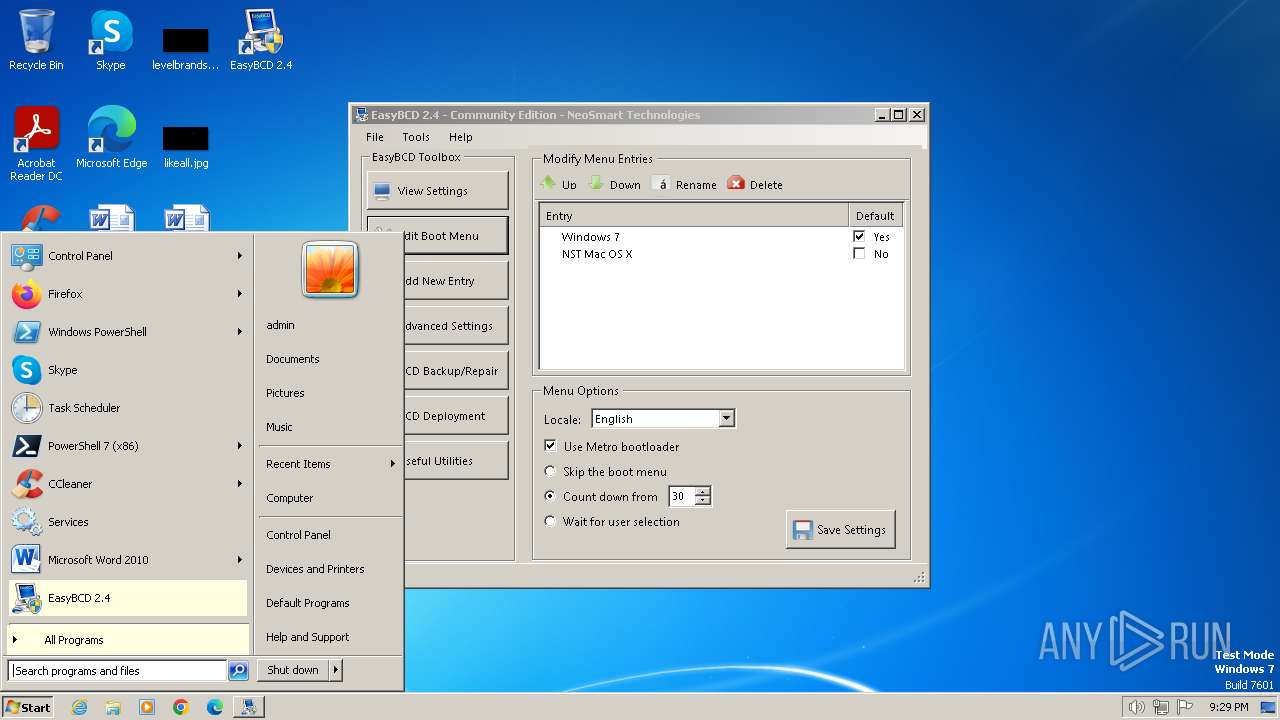Screen dimensions: 1280x720
Task: Select NST Mac OS X entry row
Action: pos(720,254)
